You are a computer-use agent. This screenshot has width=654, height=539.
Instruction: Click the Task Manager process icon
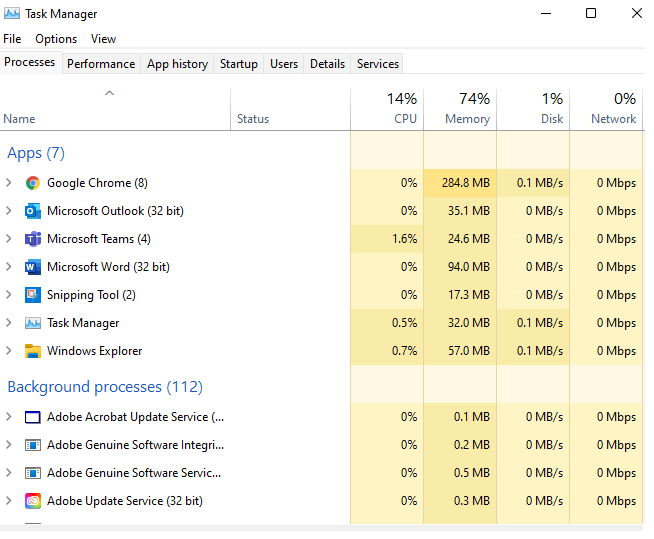(32, 323)
